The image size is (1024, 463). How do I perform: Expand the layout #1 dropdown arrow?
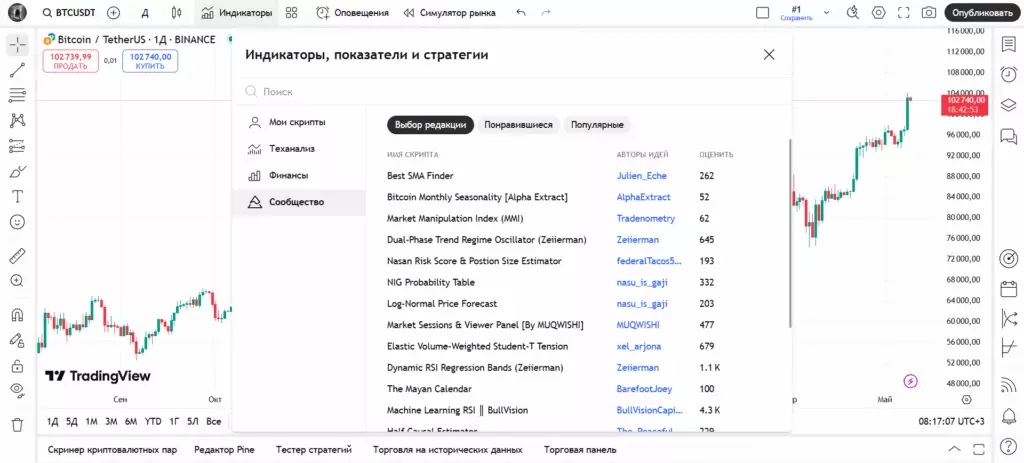826,12
